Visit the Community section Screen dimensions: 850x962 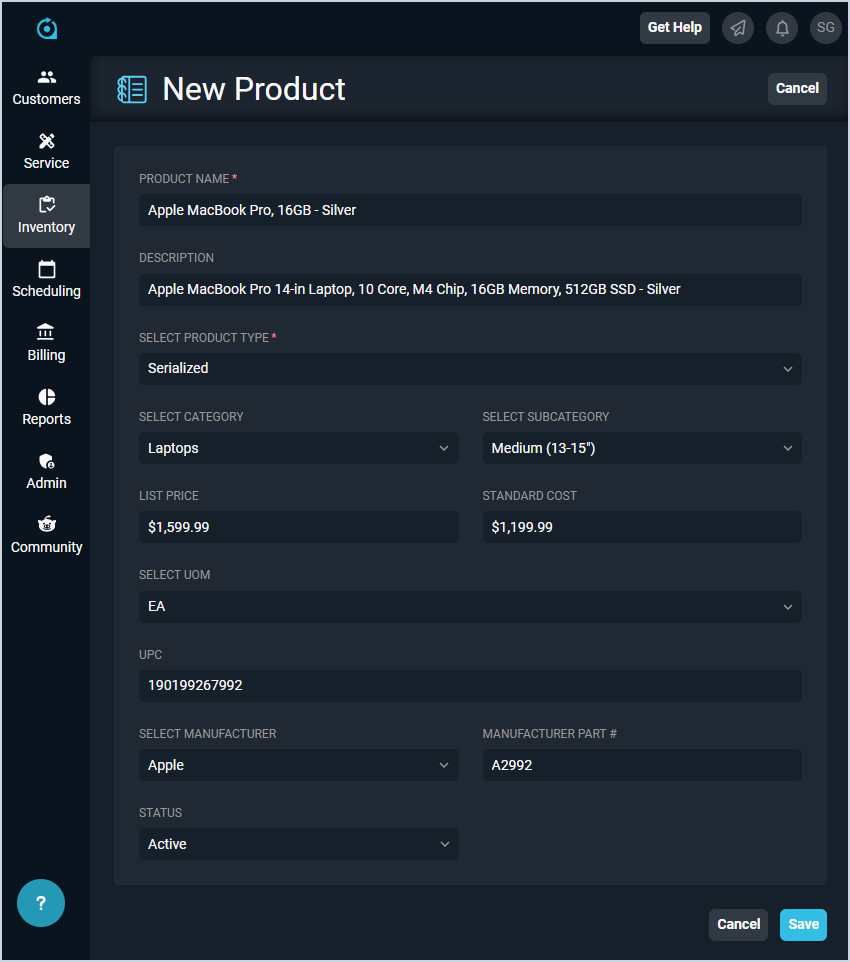point(46,534)
